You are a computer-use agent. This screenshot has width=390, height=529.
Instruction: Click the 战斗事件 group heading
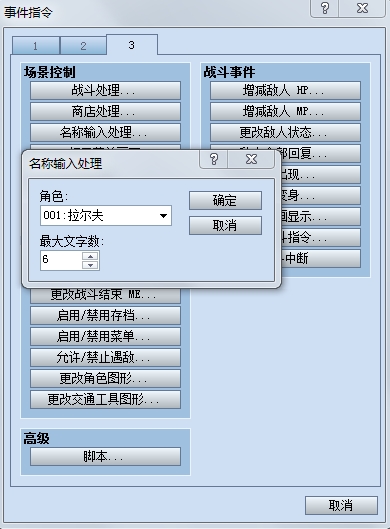(229, 72)
